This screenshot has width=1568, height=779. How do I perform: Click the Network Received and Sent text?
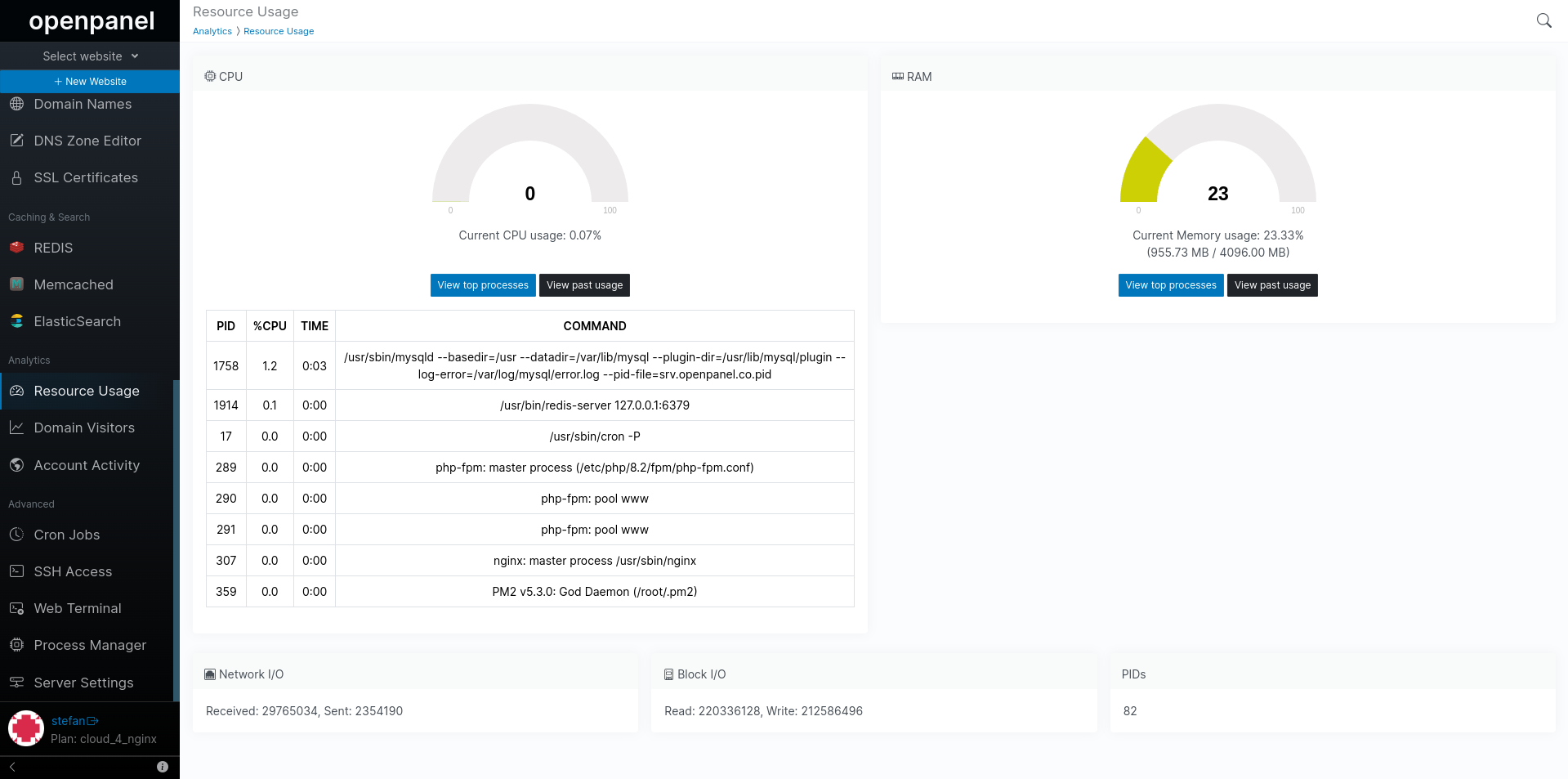tap(304, 711)
